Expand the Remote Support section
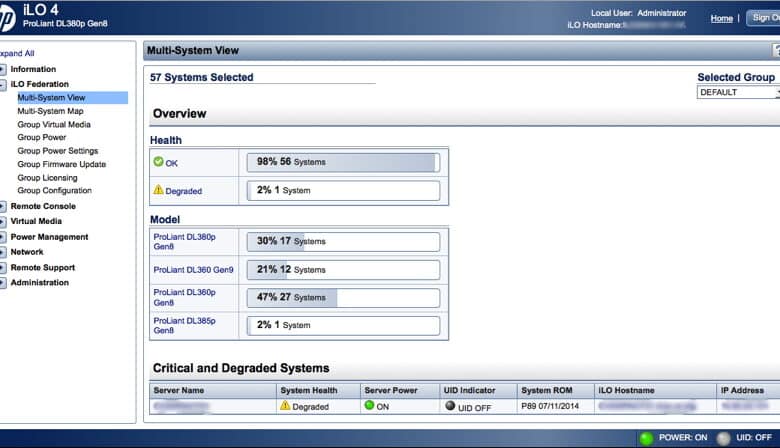This screenshot has height=448, width=780. click(x=2, y=268)
